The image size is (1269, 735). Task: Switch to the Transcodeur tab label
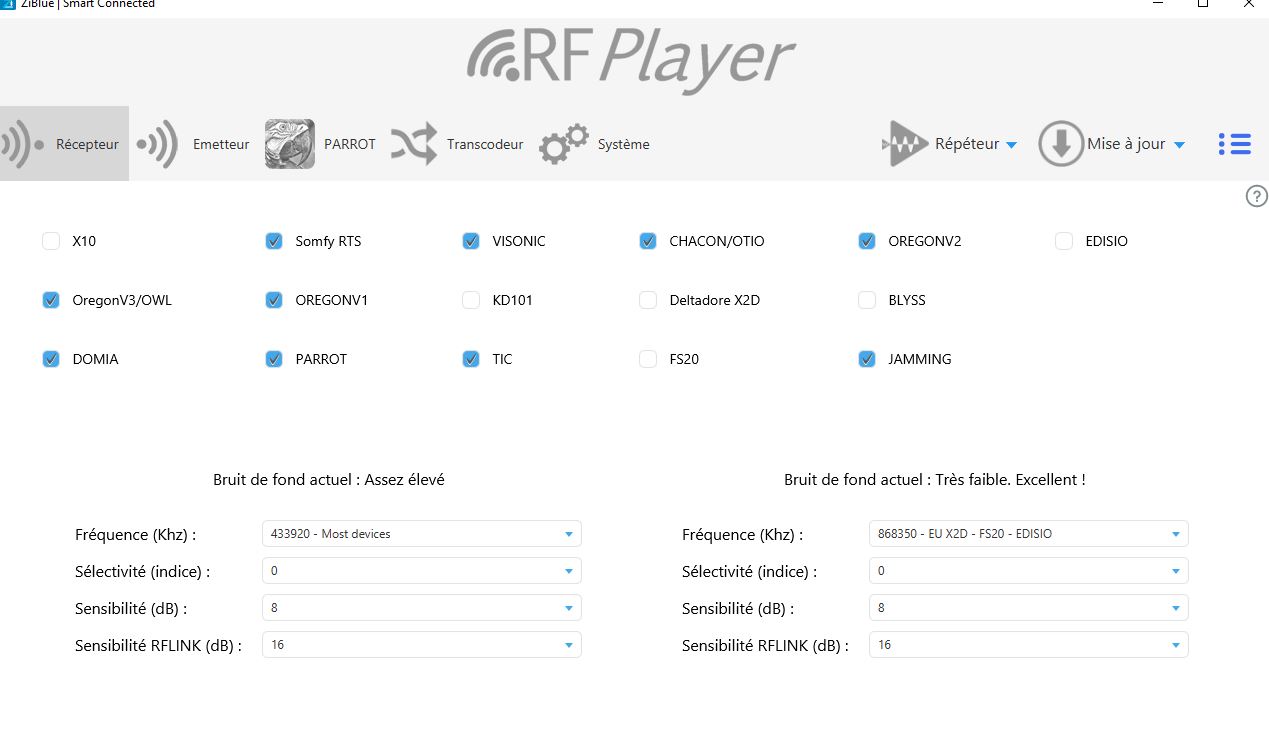pyautogui.click(x=485, y=144)
